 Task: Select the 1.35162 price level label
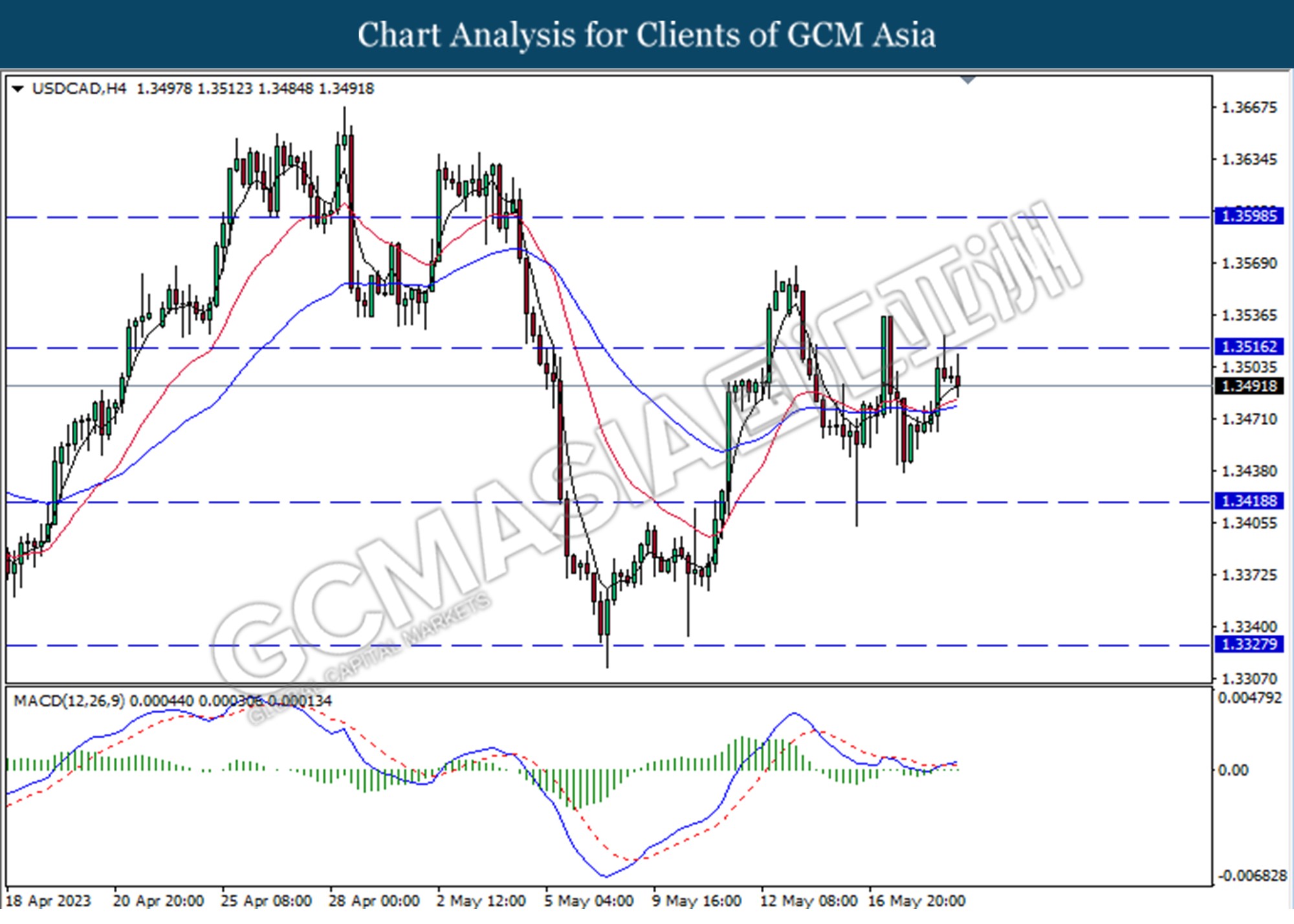tap(1249, 347)
